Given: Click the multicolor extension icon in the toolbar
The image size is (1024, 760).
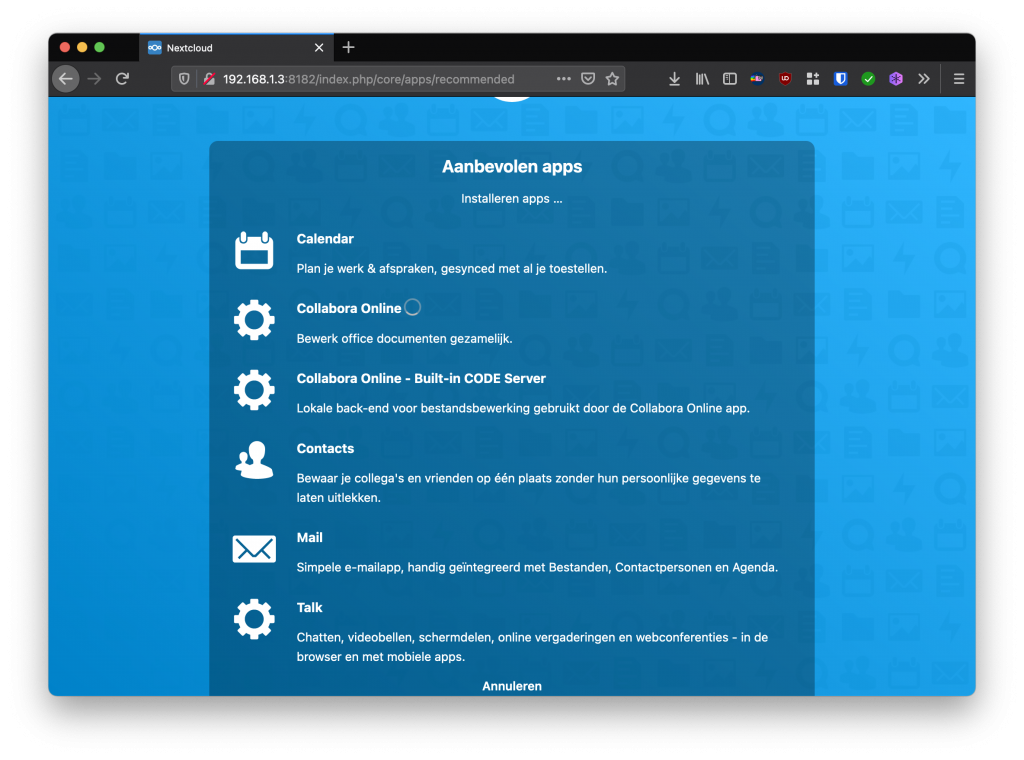Looking at the screenshot, I should (757, 79).
